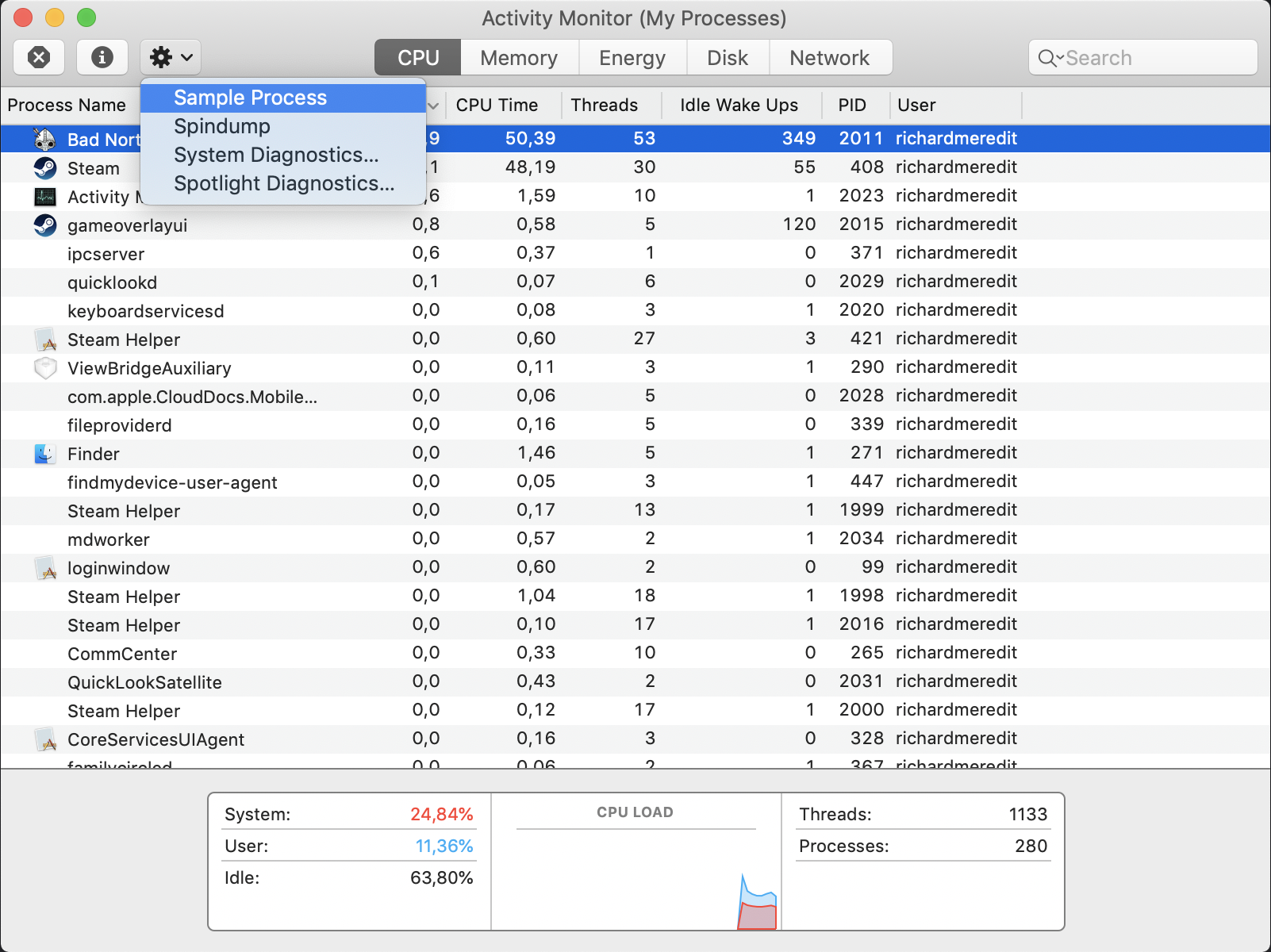Select Steam Helper row with PID 2000
Image resolution: width=1271 pixels, height=952 pixels.
point(635,710)
